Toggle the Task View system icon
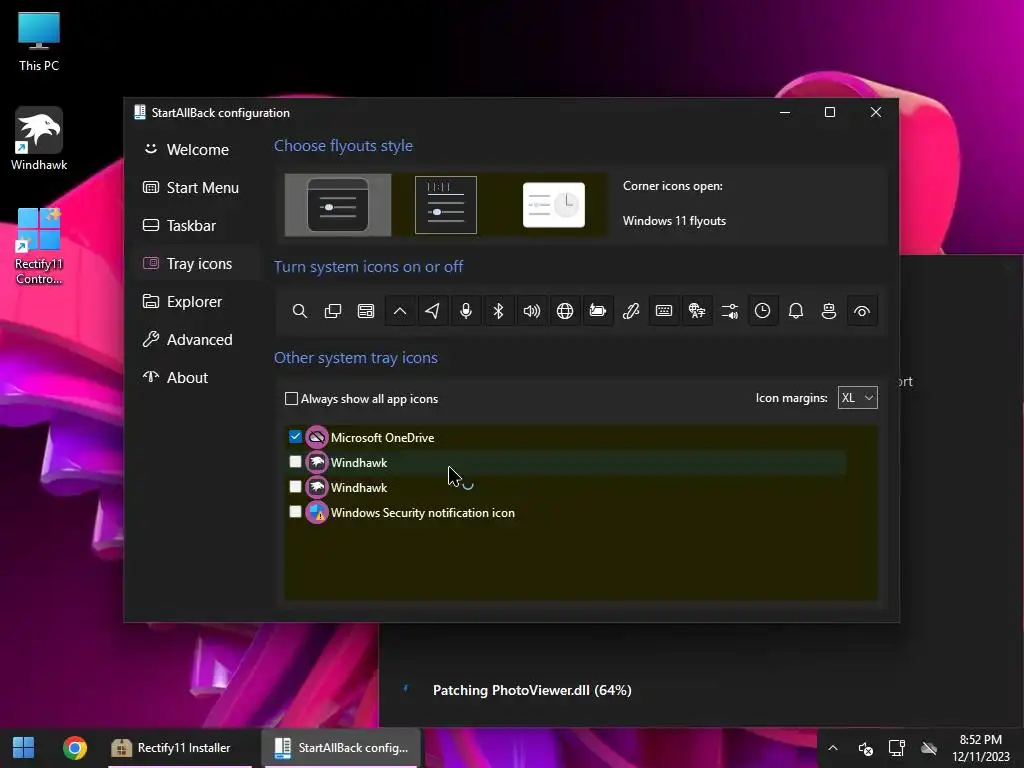1024x768 pixels. pos(333,311)
